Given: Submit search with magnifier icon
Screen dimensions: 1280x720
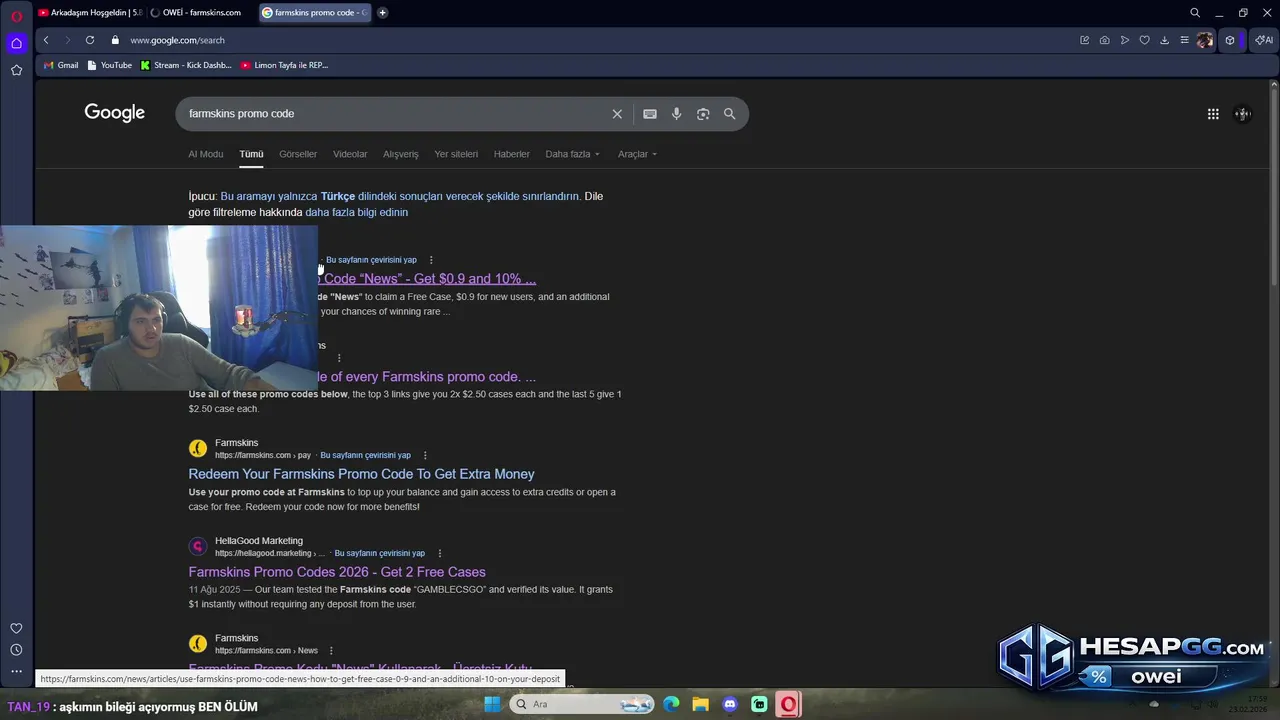Looking at the screenshot, I should [x=729, y=114].
